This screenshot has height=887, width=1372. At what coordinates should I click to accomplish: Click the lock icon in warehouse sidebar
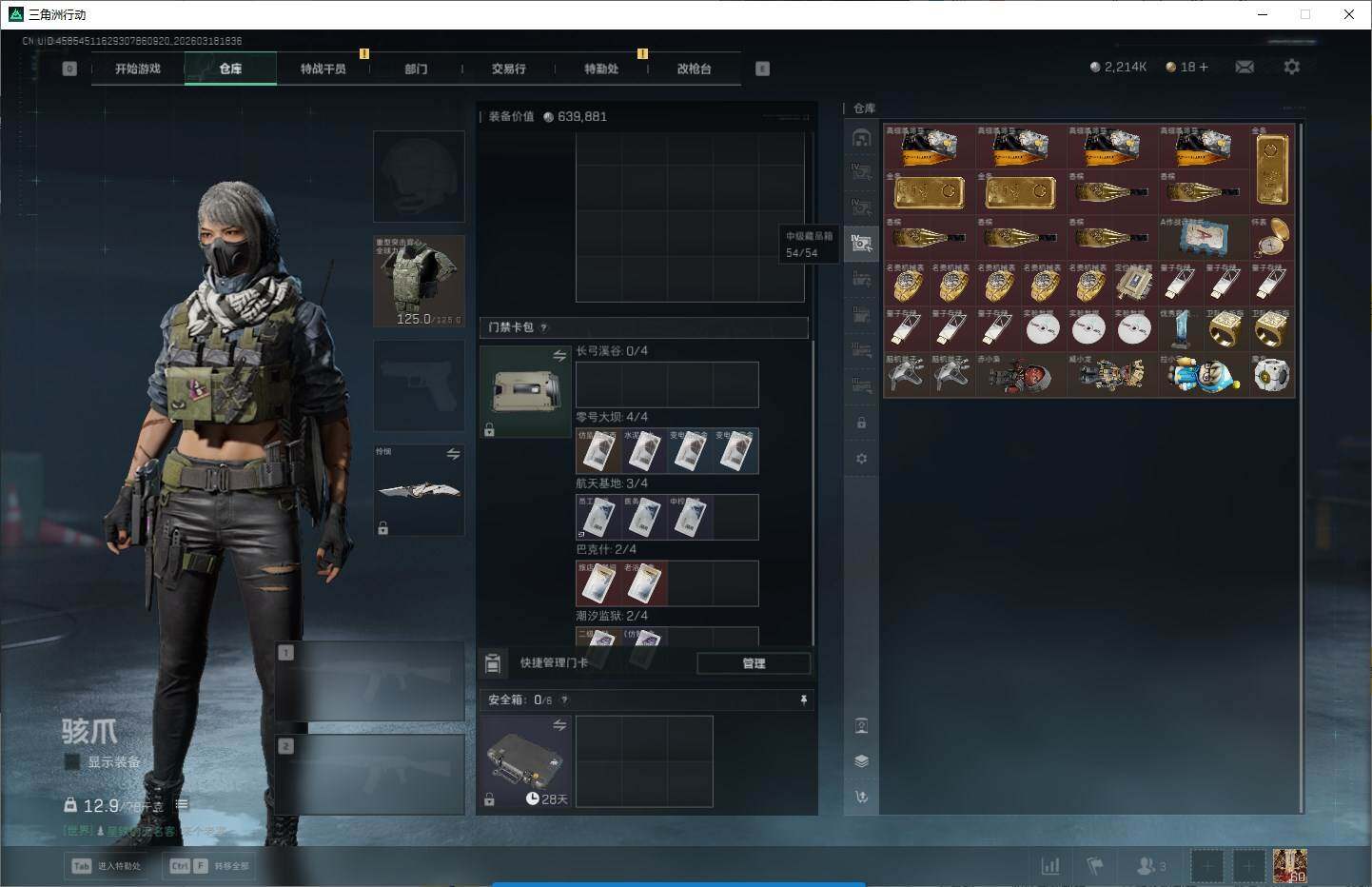click(x=862, y=423)
